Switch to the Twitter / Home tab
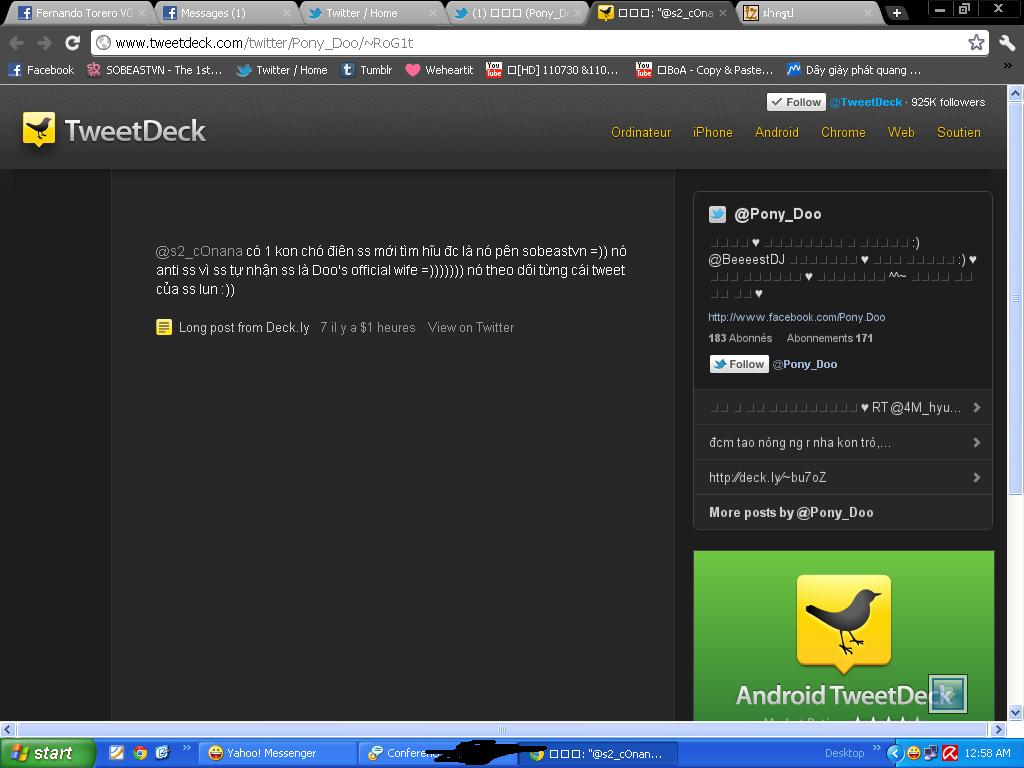The height and width of the screenshot is (768, 1024). coord(370,12)
